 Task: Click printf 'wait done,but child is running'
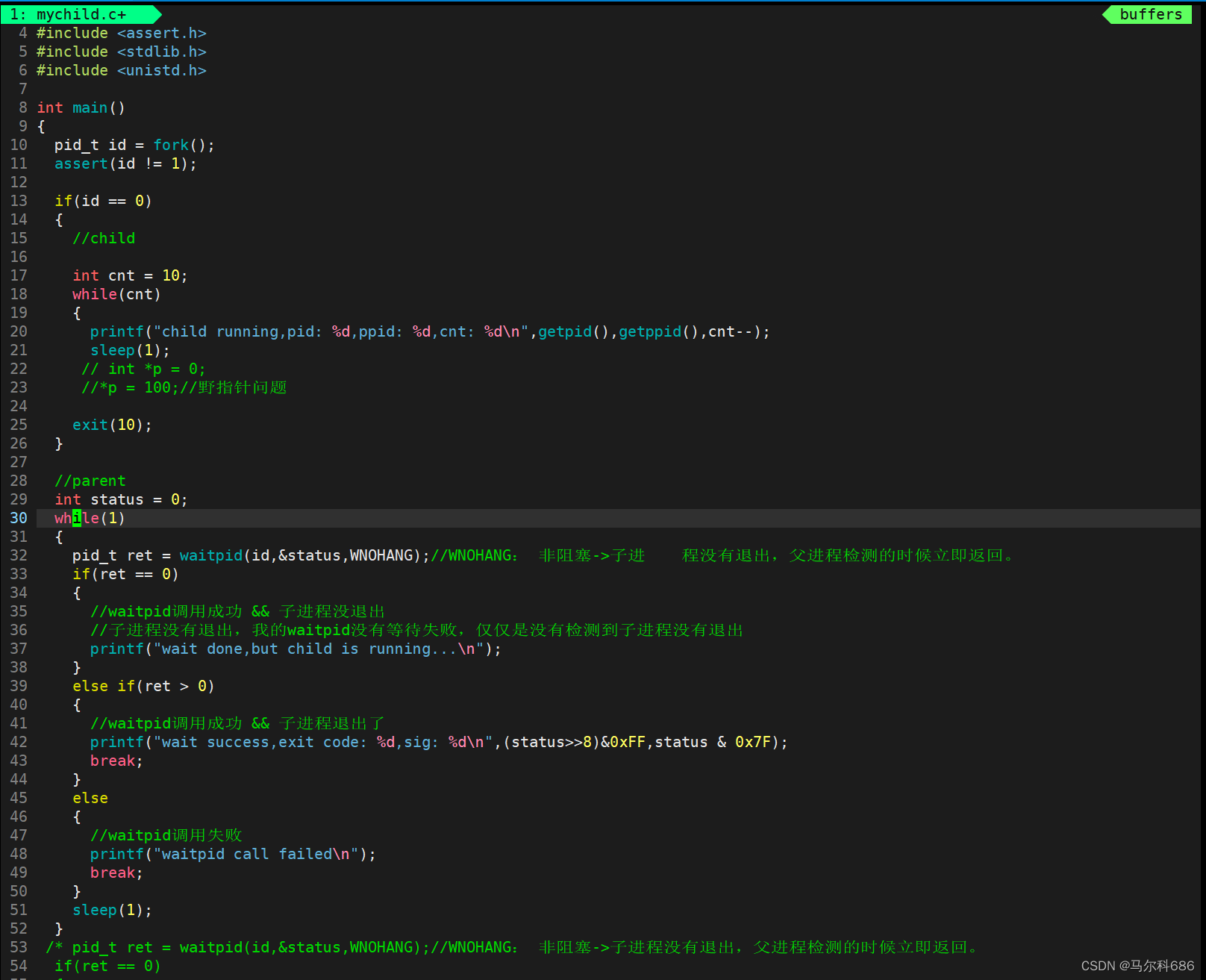pos(296,649)
